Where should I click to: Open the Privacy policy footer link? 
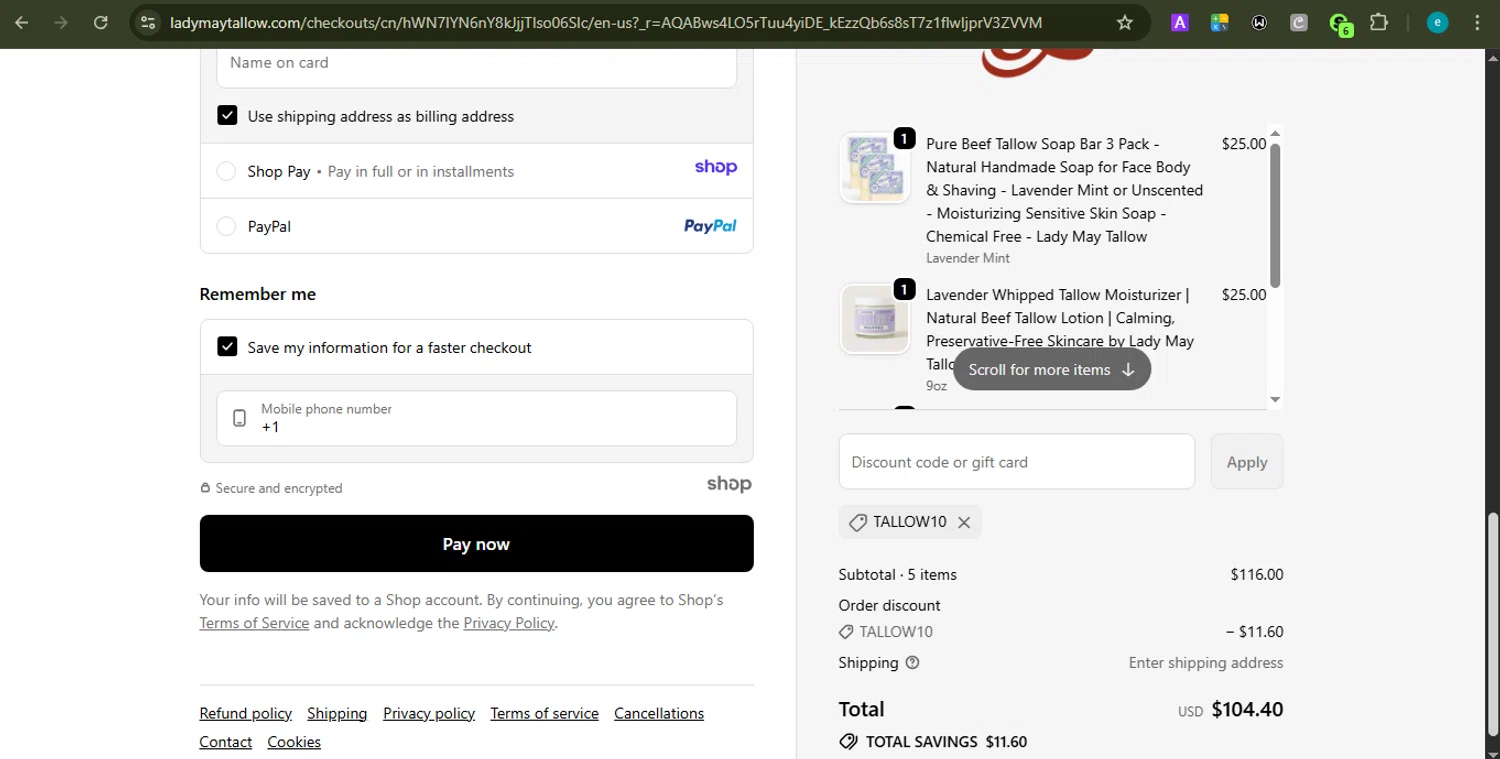pyautogui.click(x=429, y=713)
